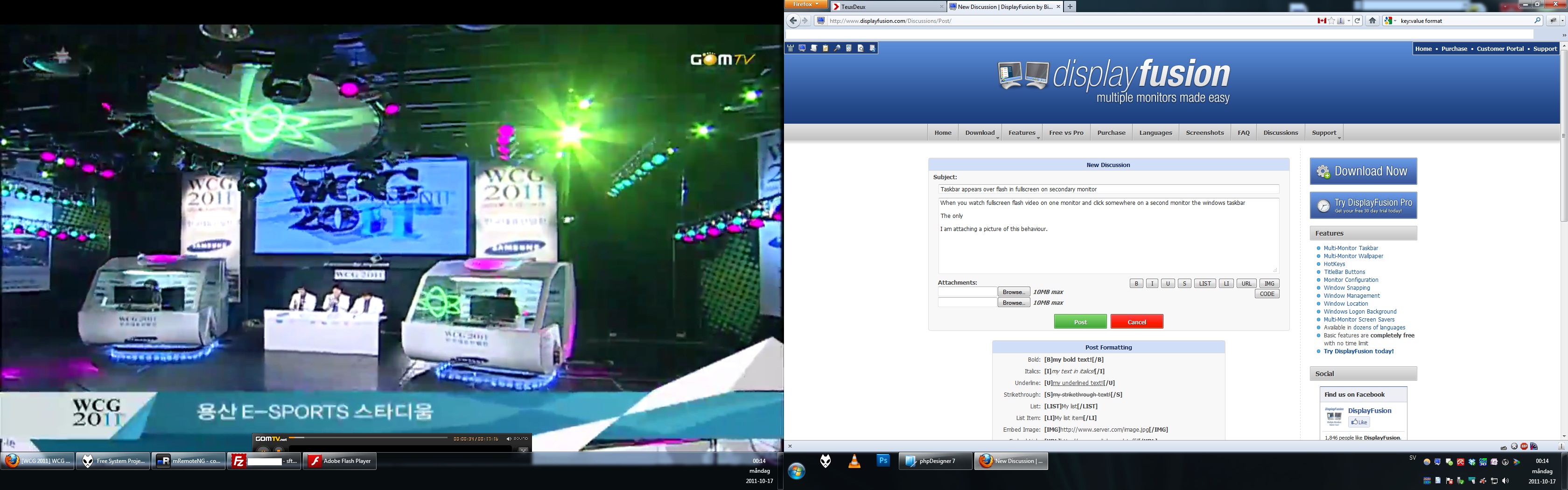
Task: Click the Firefox reload page icon
Action: 1358,21
